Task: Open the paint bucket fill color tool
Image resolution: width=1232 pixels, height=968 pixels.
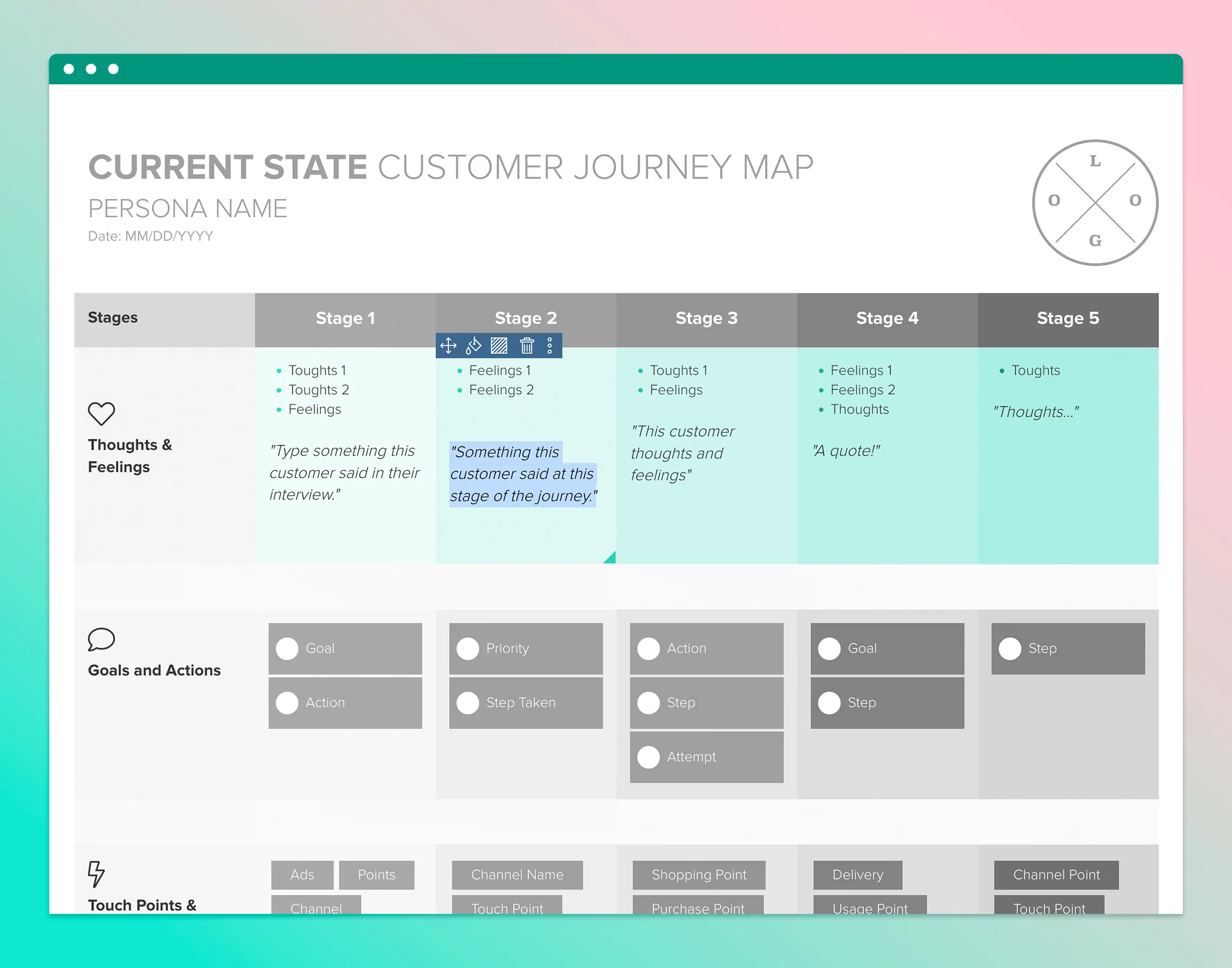Action: [473, 346]
